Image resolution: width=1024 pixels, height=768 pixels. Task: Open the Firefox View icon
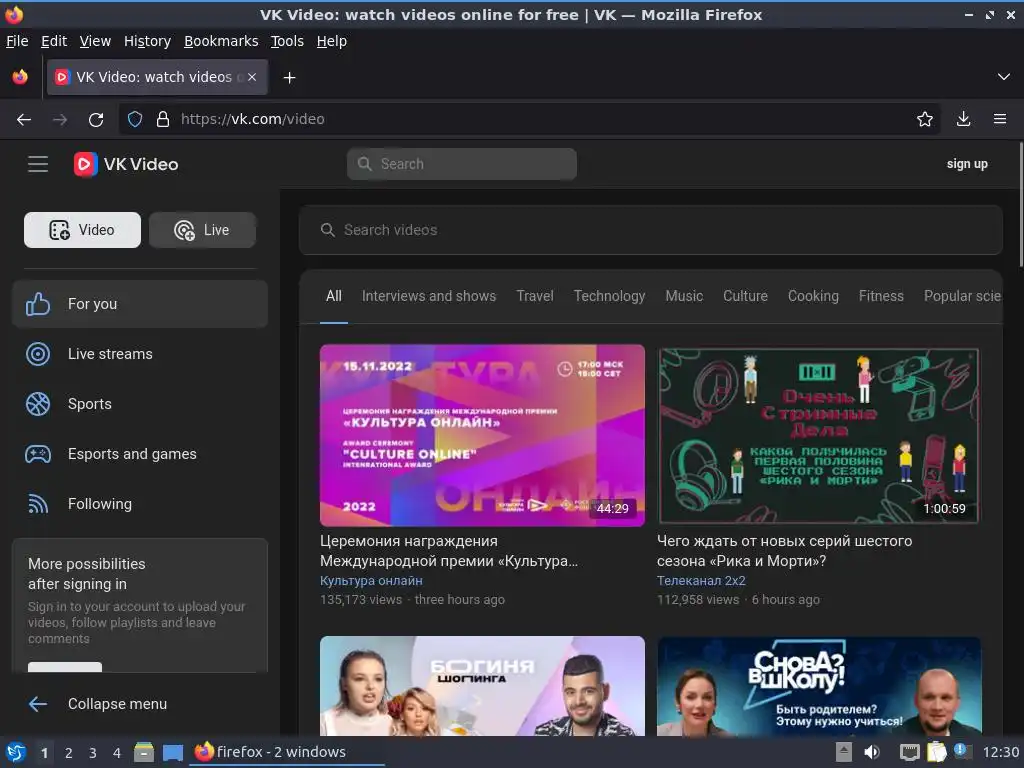pos(20,77)
